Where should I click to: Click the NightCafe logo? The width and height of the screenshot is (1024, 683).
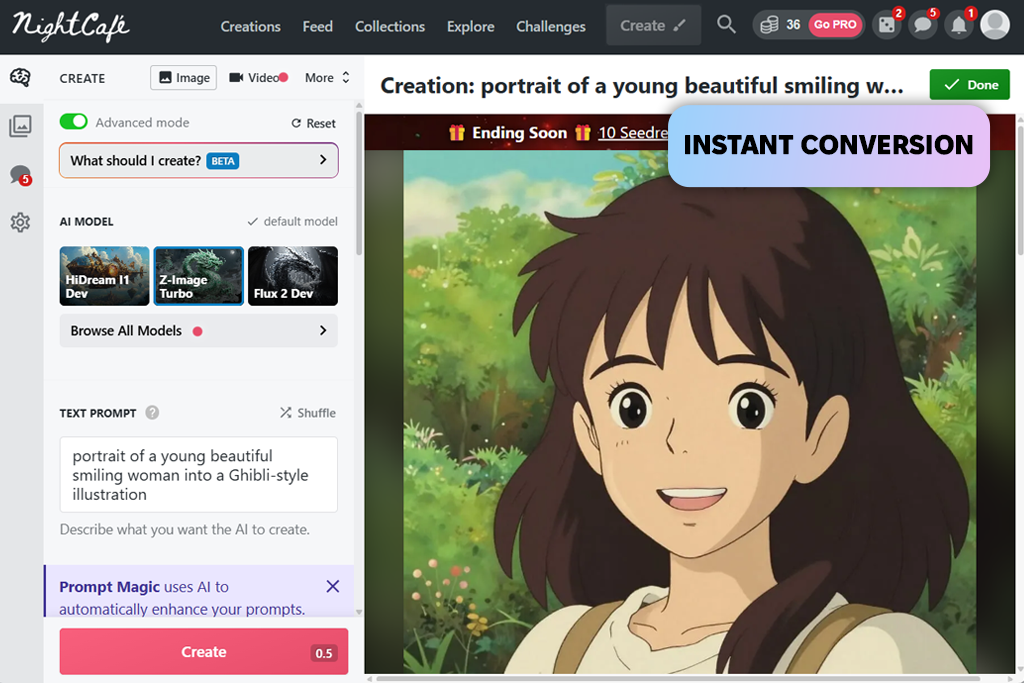pyautogui.click(x=71, y=26)
